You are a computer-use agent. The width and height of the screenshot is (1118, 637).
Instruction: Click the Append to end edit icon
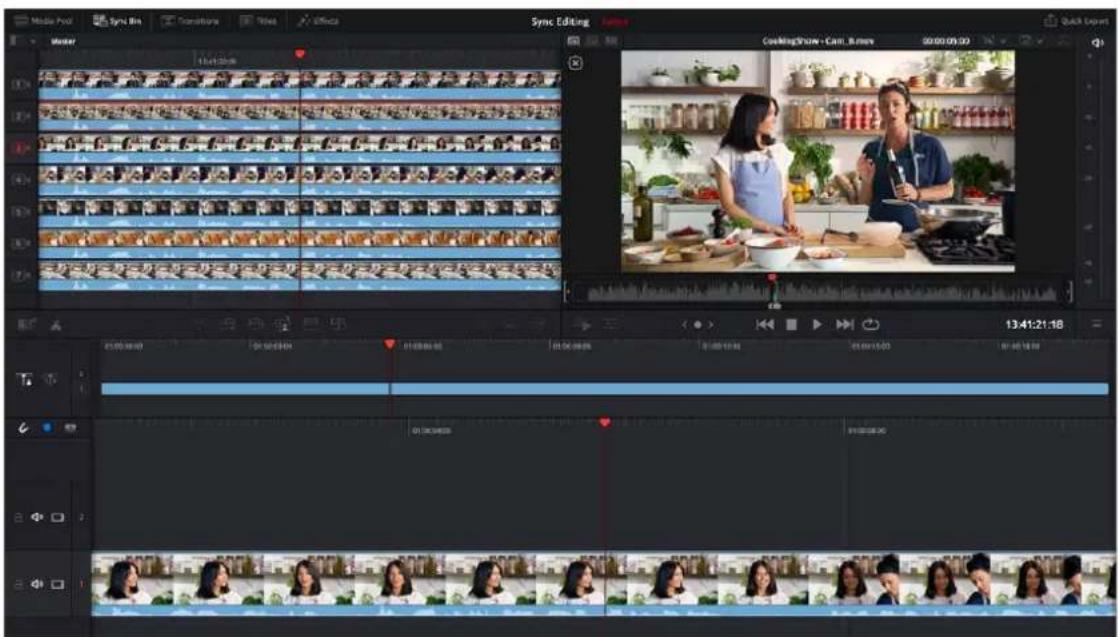(x=229, y=324)
